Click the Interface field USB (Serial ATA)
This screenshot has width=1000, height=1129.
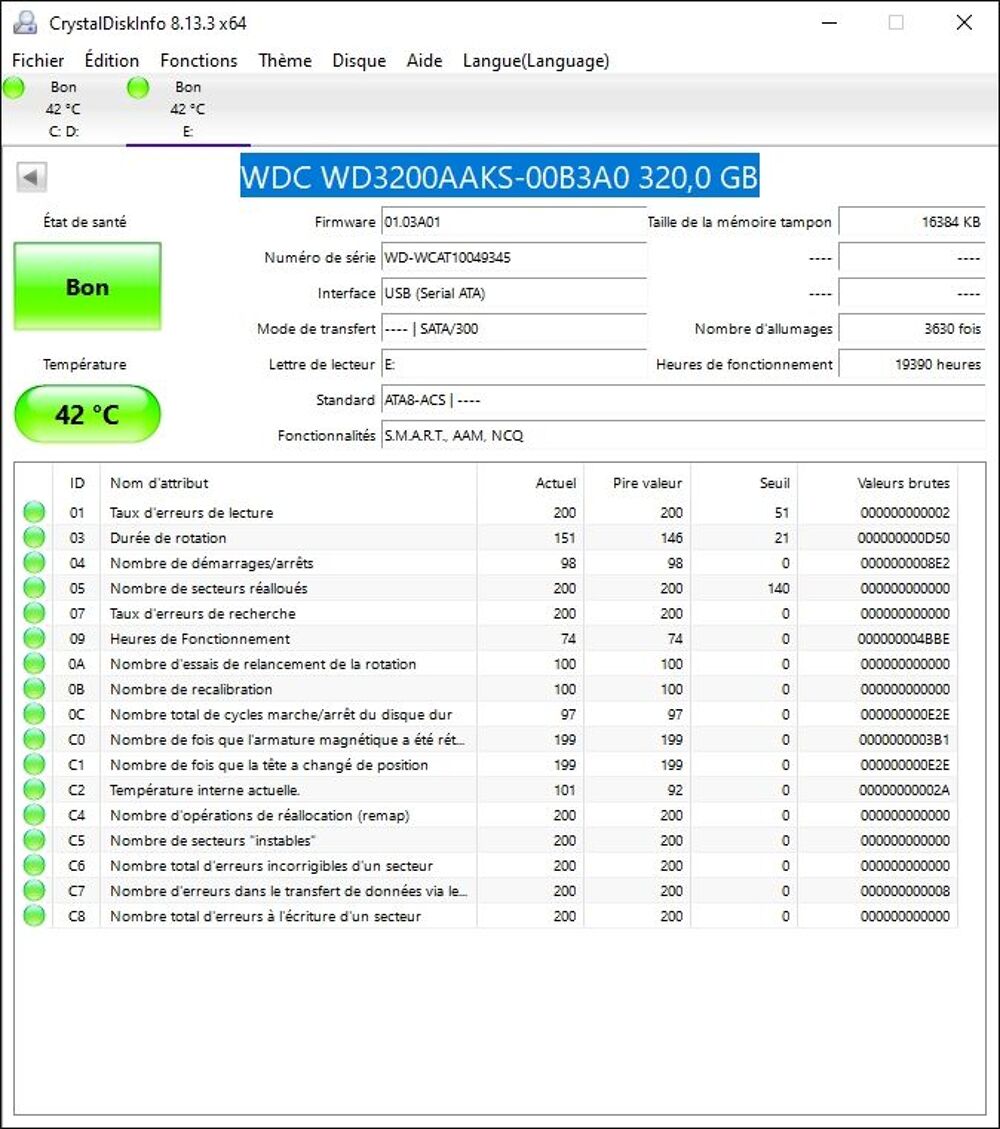point(513,293)
